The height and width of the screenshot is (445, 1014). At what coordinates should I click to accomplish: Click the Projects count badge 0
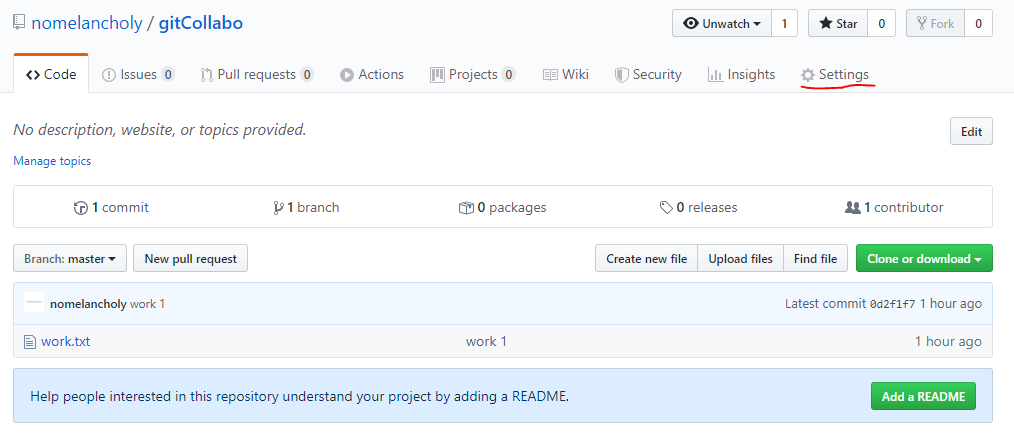pos(508,75)
